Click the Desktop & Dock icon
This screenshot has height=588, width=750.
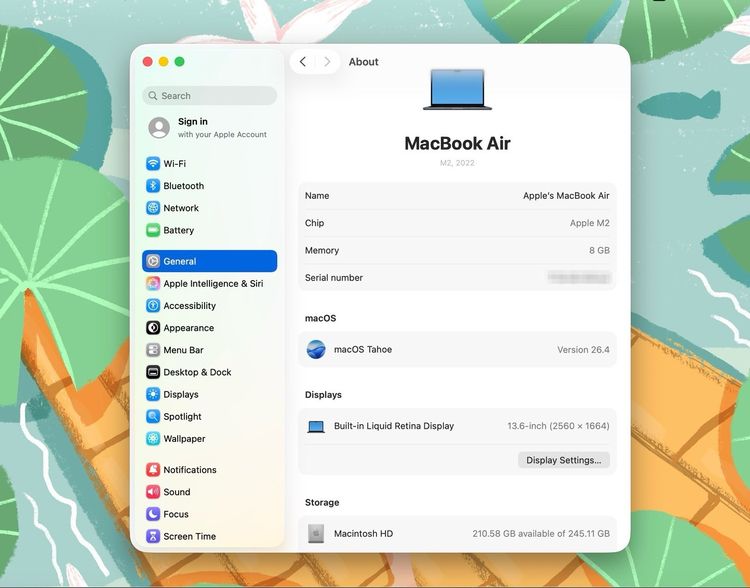pos(153,372)
